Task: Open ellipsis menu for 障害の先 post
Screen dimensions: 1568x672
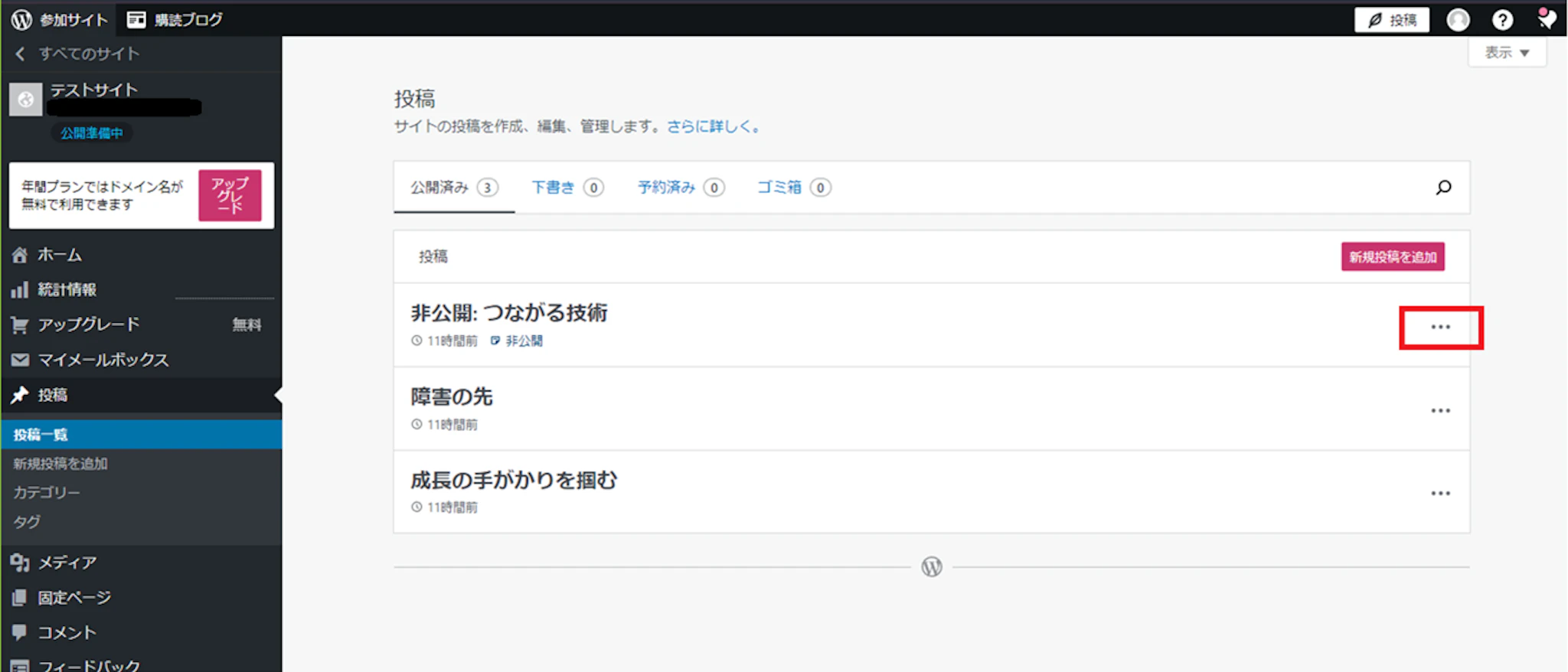Action: 1440,411
